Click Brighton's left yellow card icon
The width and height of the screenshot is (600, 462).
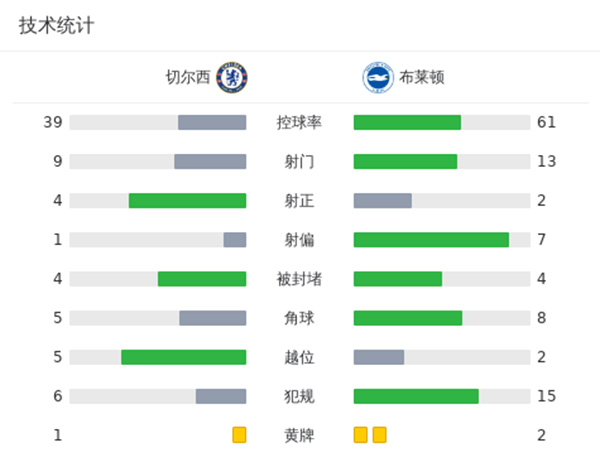(361, 435)
